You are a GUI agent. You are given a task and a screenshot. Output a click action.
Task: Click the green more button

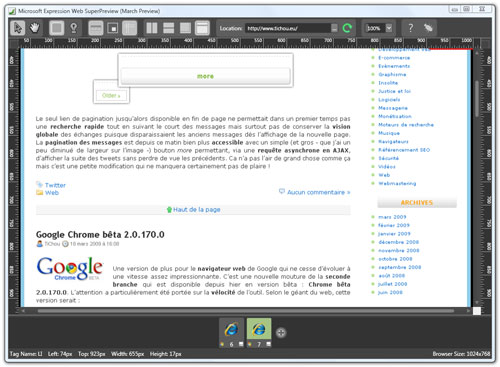(205, 76)
